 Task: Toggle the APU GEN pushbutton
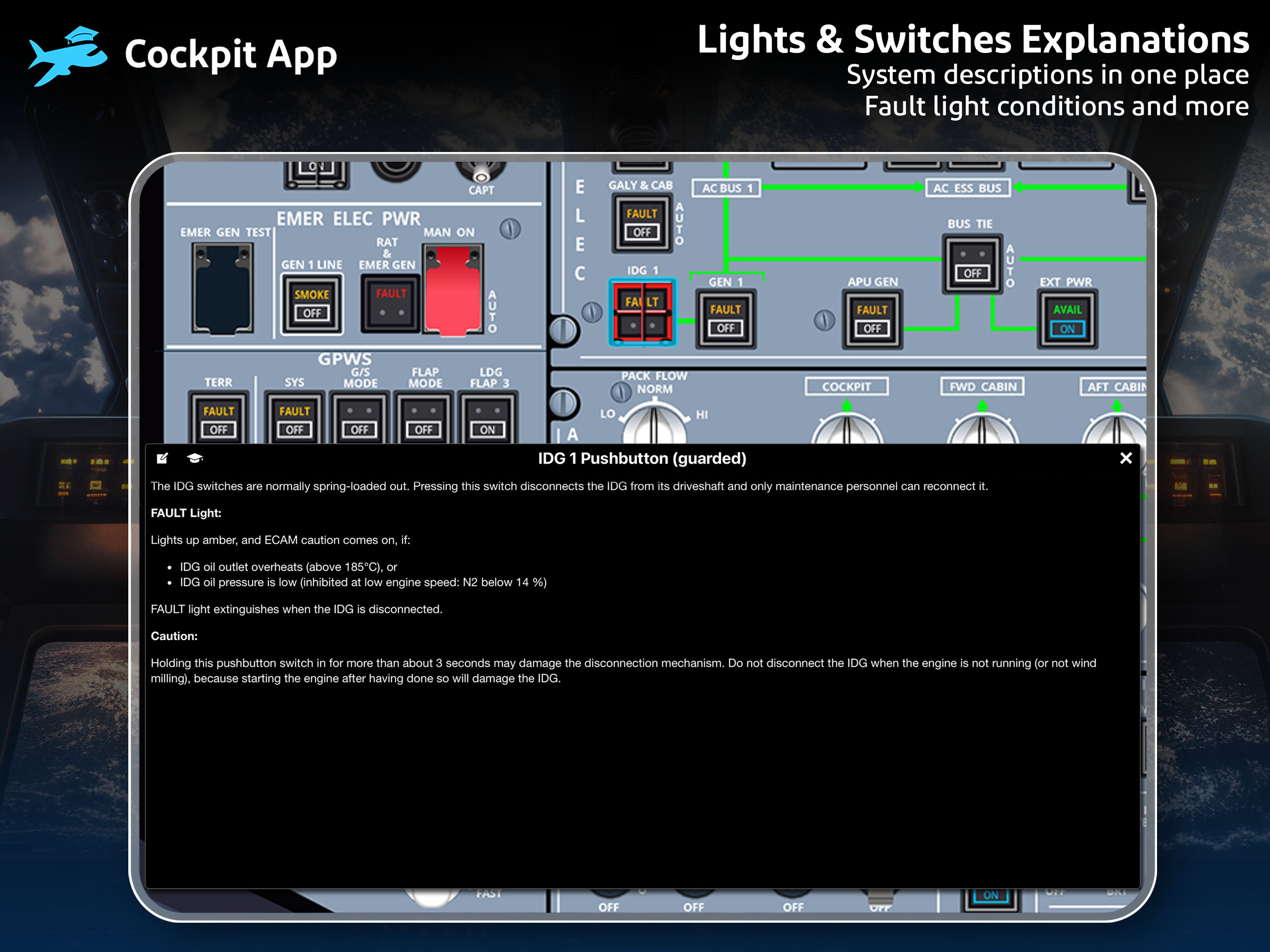[872, 319]
